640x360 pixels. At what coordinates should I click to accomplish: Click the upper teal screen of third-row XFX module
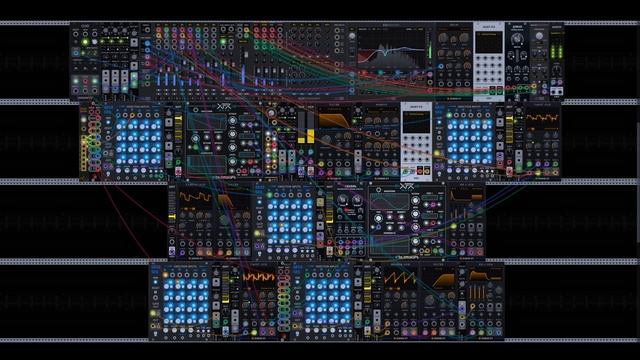pyautogui.click(x=390, y=201)
